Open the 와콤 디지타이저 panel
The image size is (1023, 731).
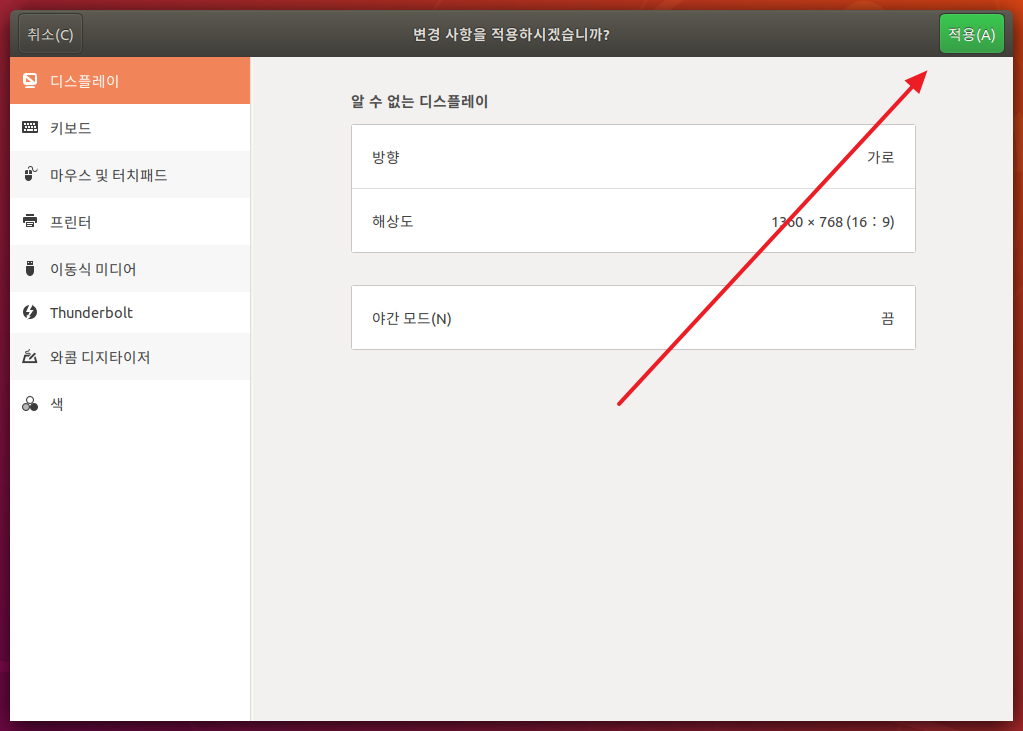(130, 357)
